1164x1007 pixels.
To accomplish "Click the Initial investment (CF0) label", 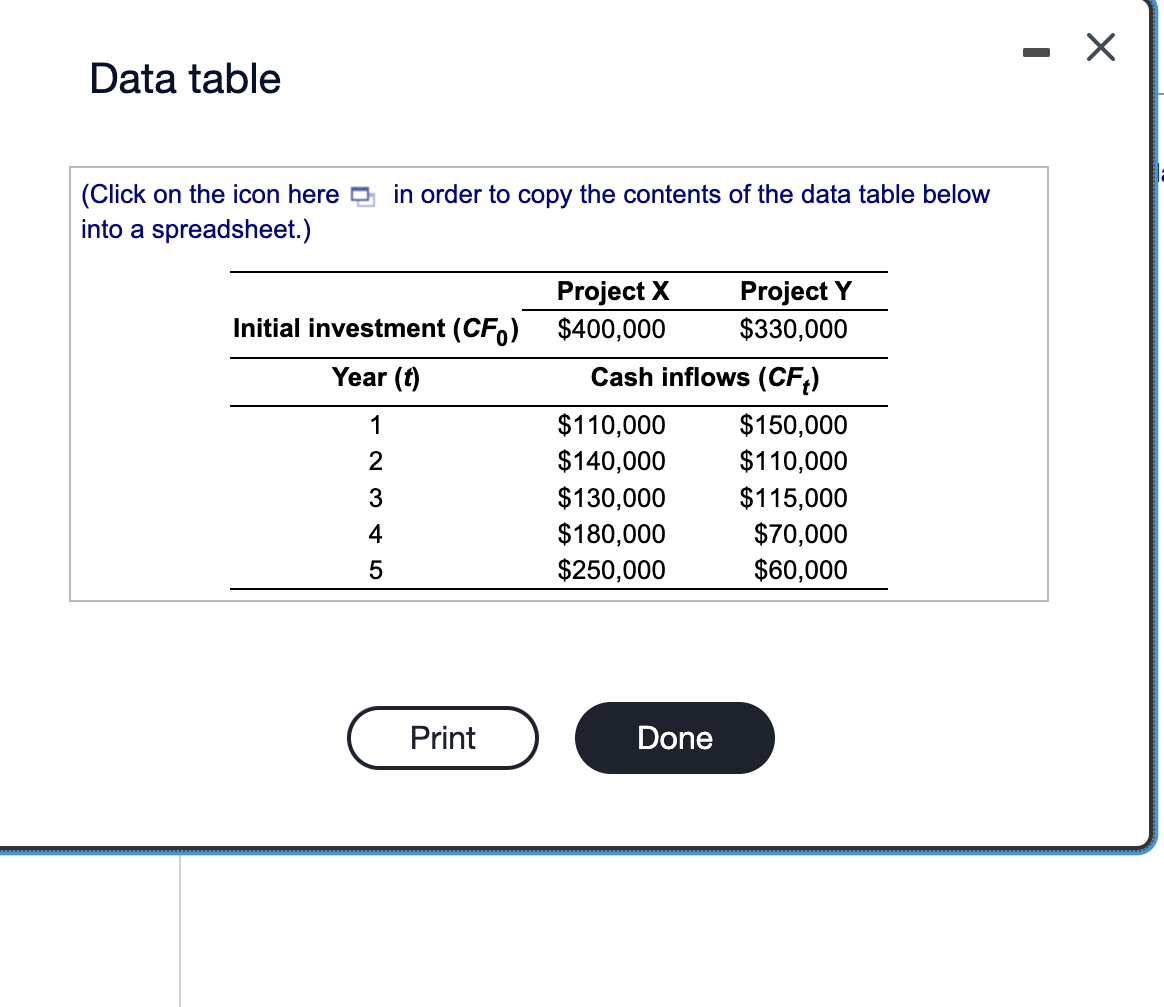I will click(x=376, y=328).
